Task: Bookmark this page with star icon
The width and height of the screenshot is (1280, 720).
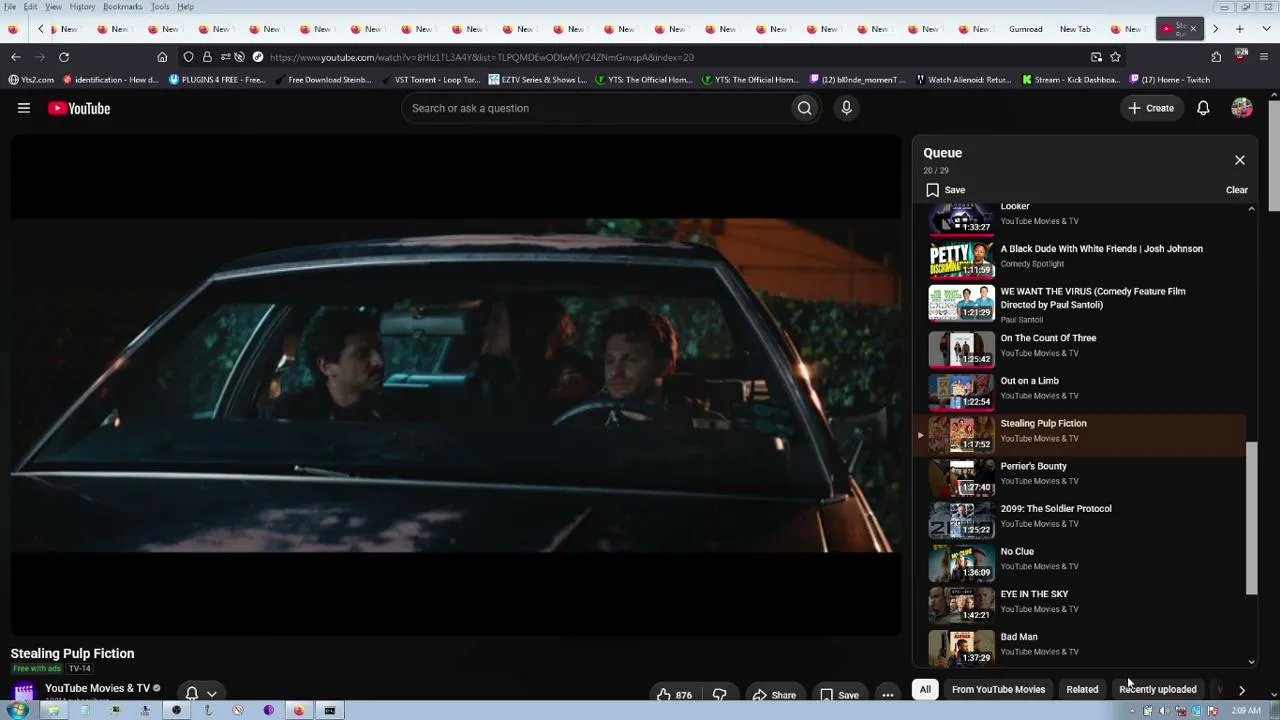Action: 1115,57
